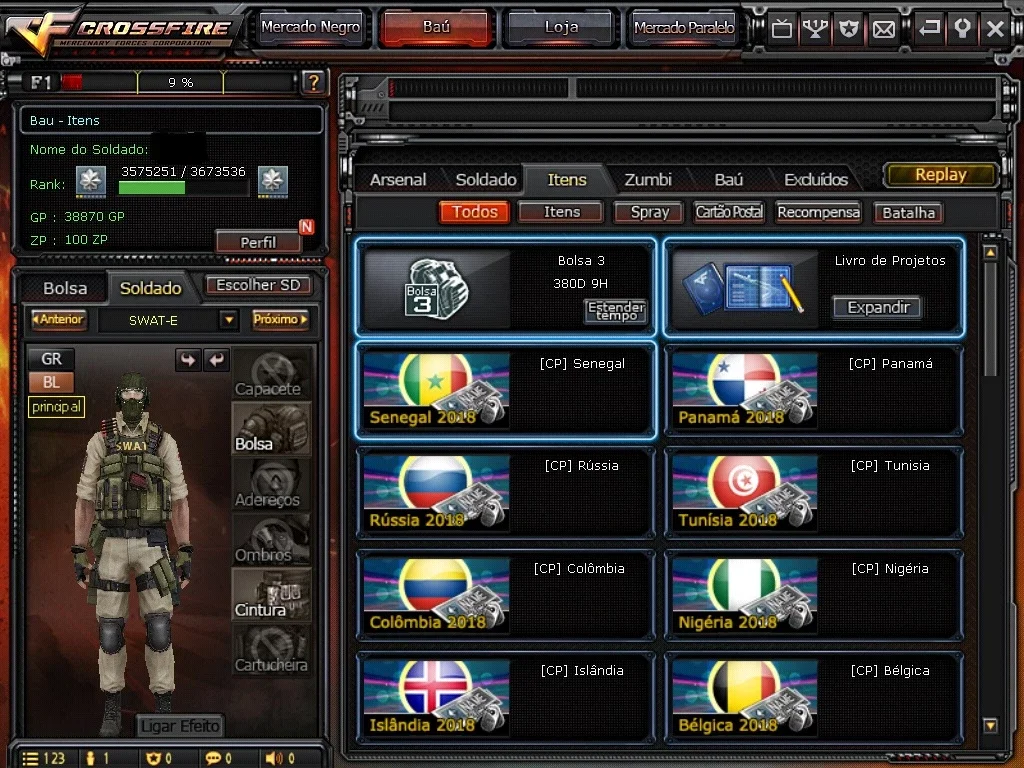Open the Loja shop
1024x768 pixels.
(561, 27)
